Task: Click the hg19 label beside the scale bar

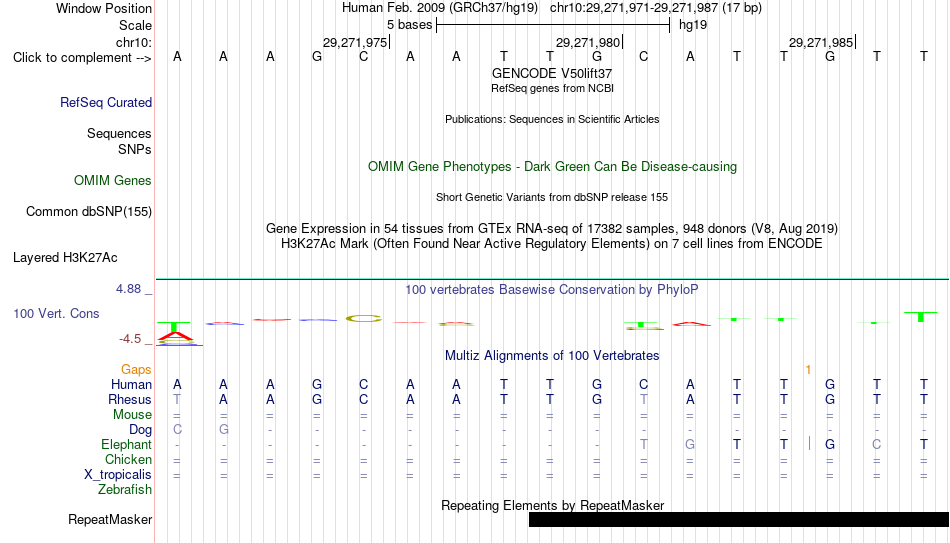Action: (693, 25)
